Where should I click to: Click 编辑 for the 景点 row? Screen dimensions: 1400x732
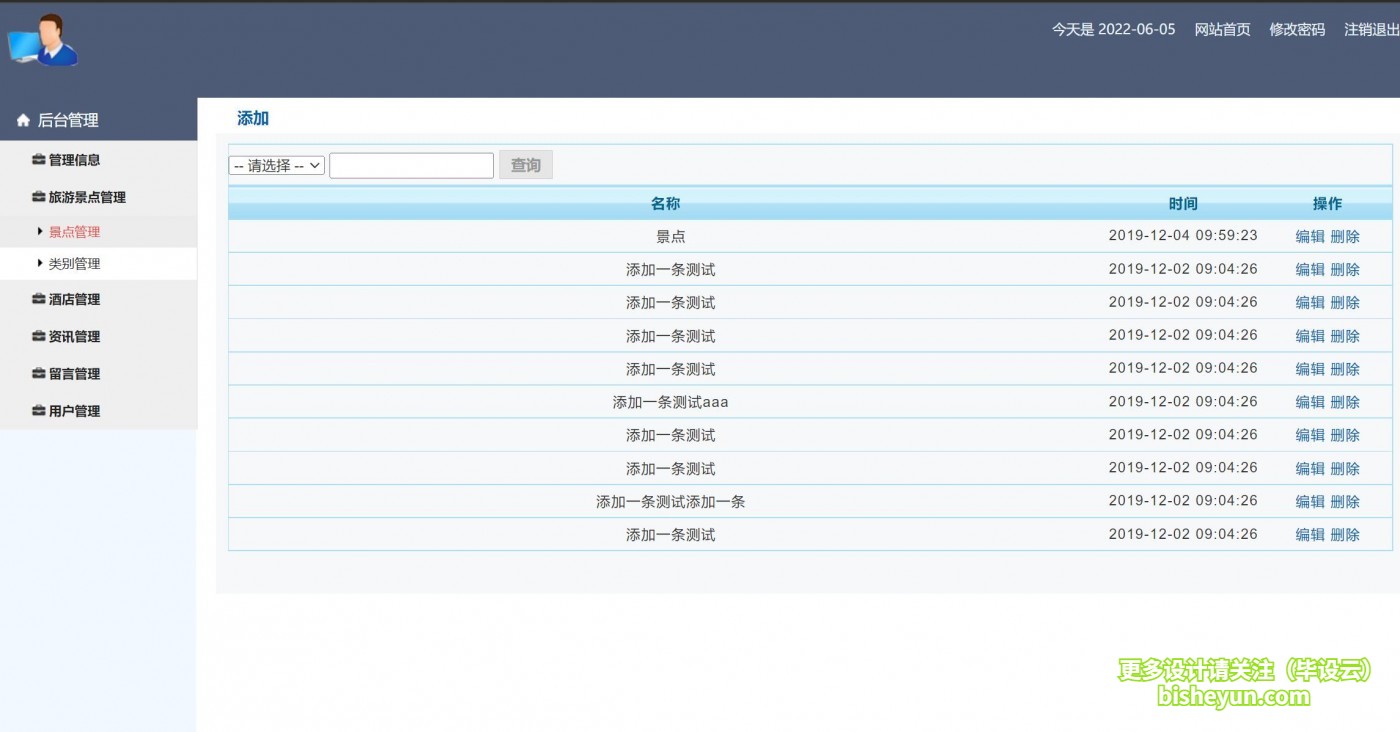click(1309, 237)
